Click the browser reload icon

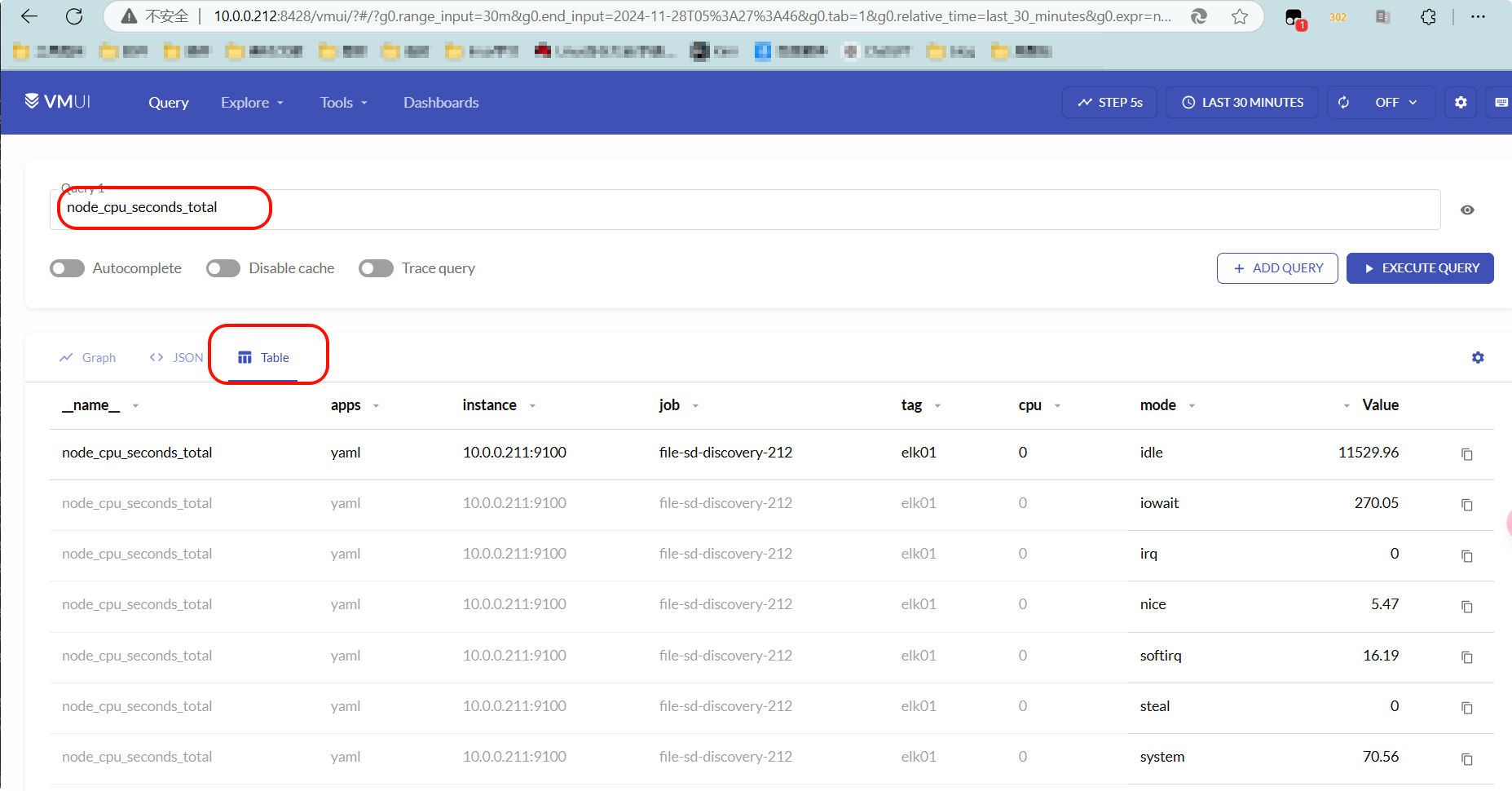click(74, 16)
